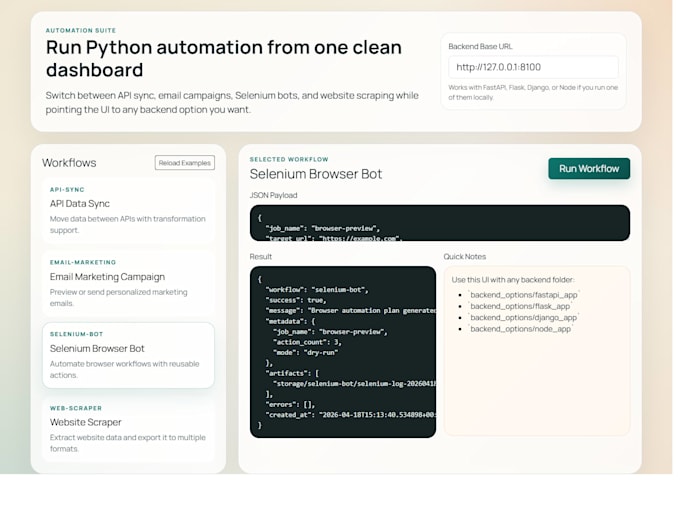Click the 'backend_options/node_app' note entry
Image resolution: width=680 pixels, height=519 pixels.
pyautogui.click(x=520, y=329)
